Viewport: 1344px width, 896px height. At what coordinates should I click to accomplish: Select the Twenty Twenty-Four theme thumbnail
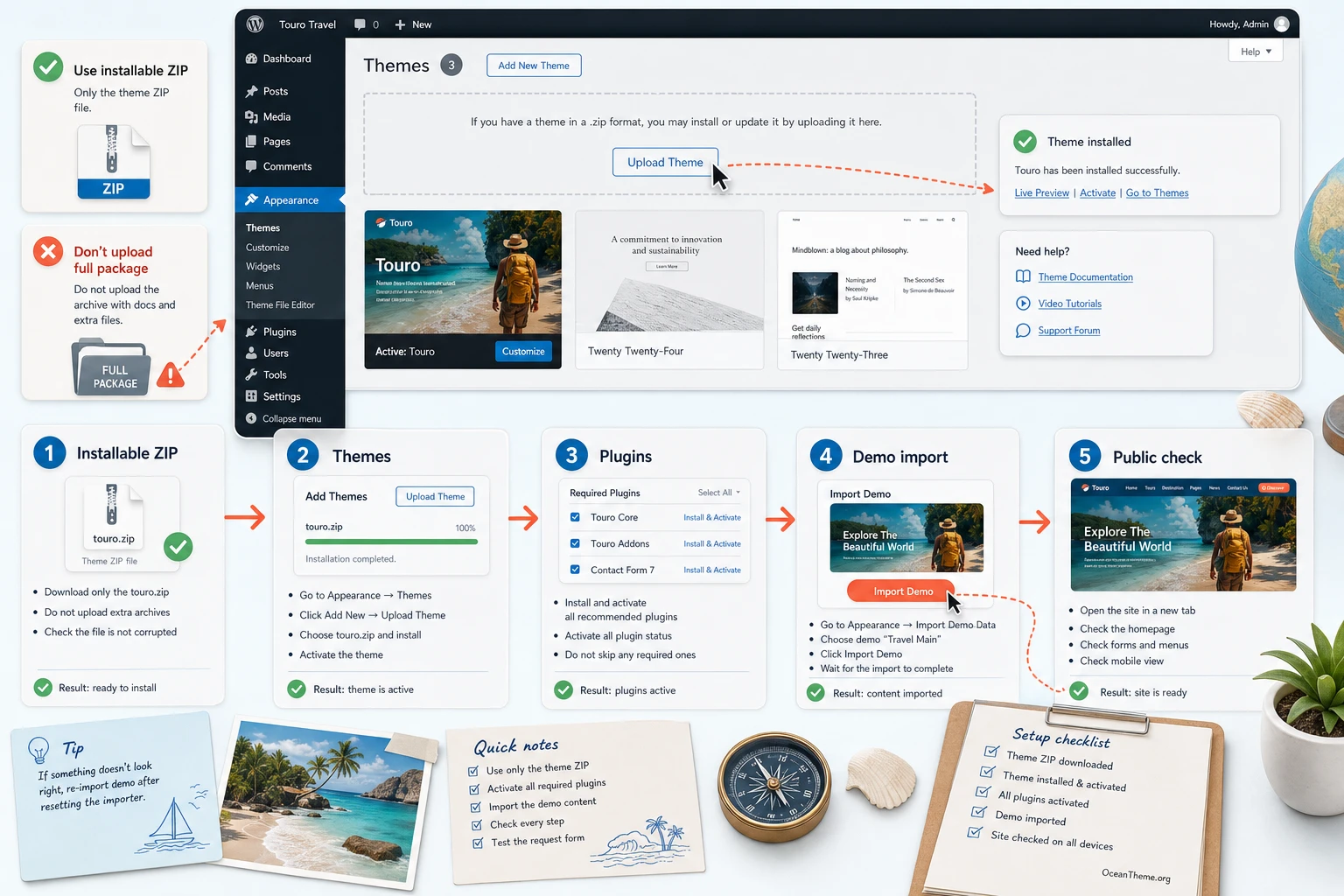pos(669,271)
